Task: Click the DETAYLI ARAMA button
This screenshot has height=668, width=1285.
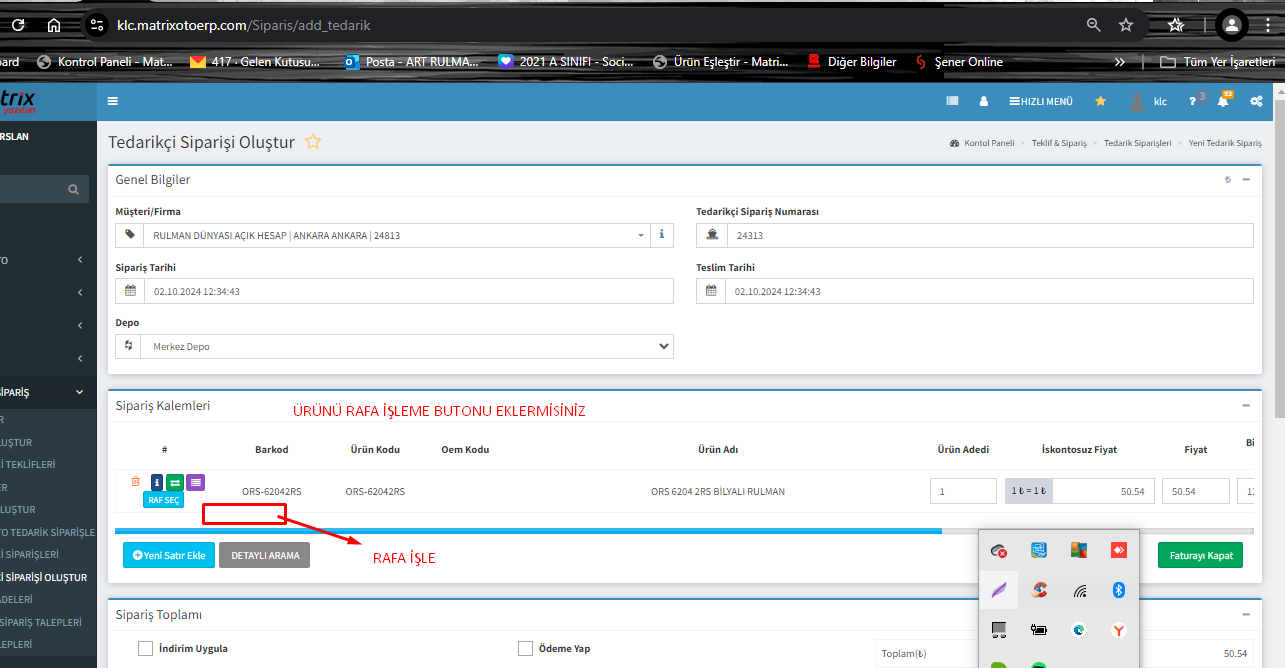Action: (265, 555)
